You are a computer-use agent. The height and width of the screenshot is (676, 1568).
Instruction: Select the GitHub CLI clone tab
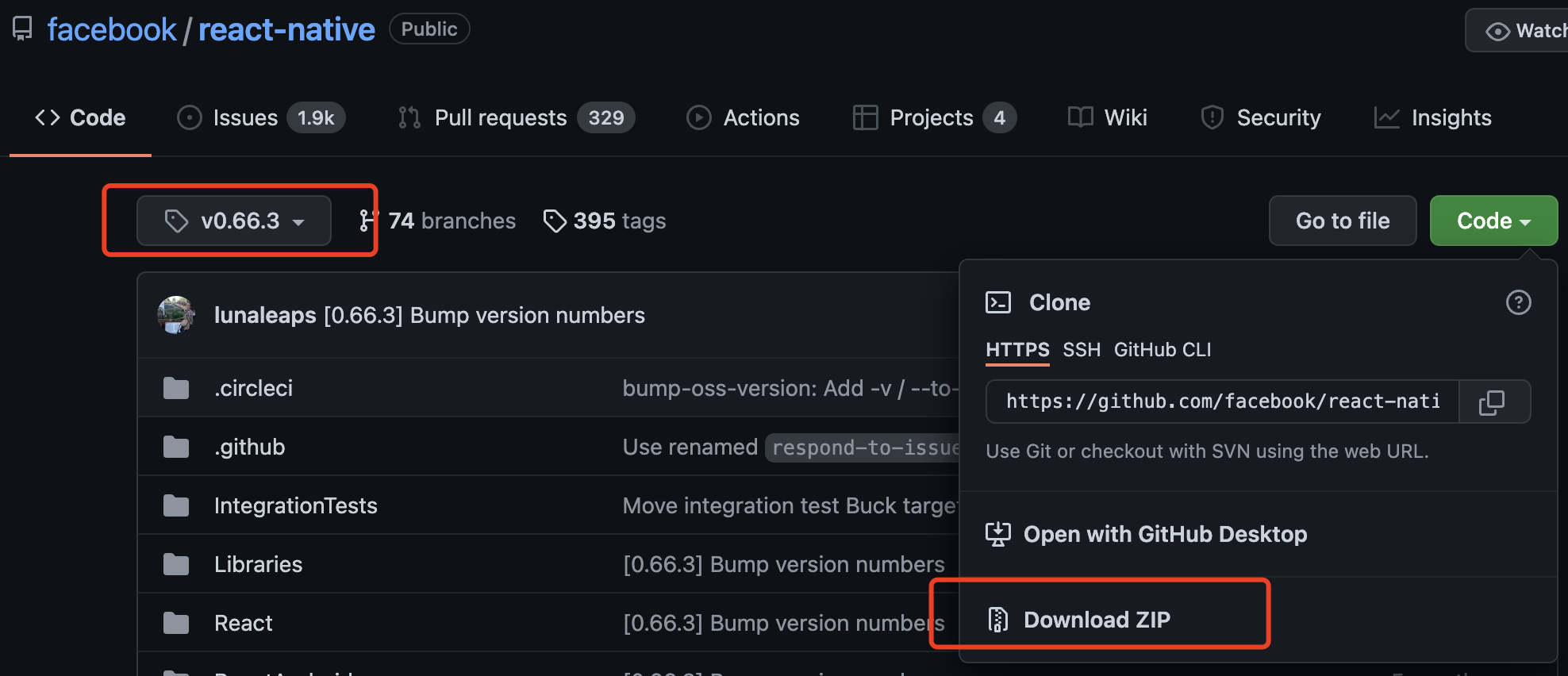[1163, 350]
